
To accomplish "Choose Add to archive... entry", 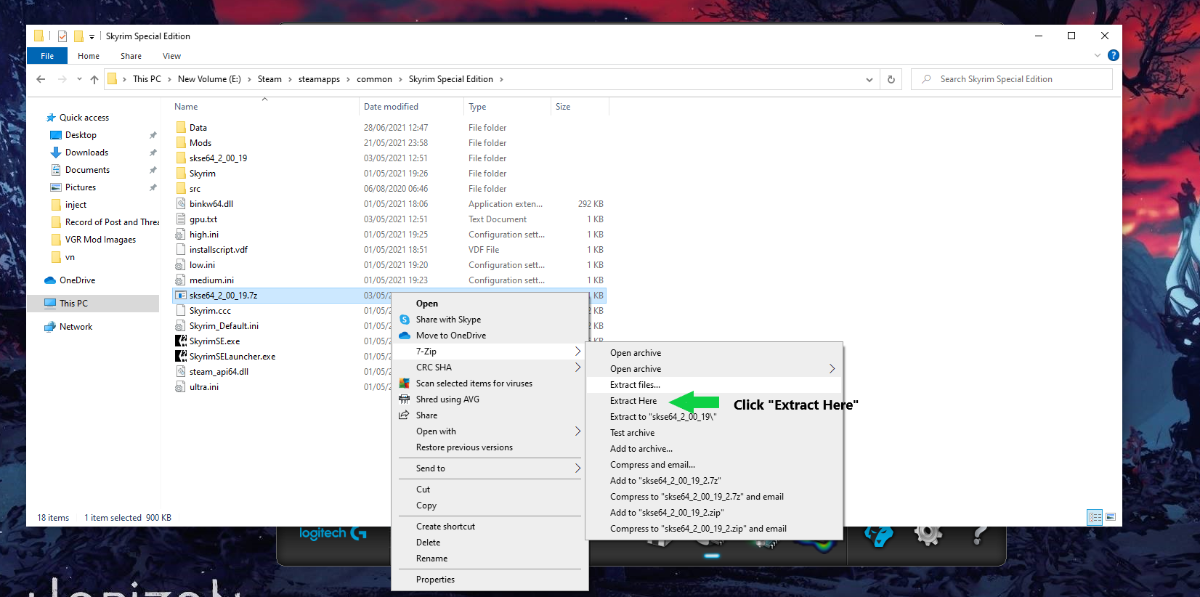I will click(x=641, y=449).
